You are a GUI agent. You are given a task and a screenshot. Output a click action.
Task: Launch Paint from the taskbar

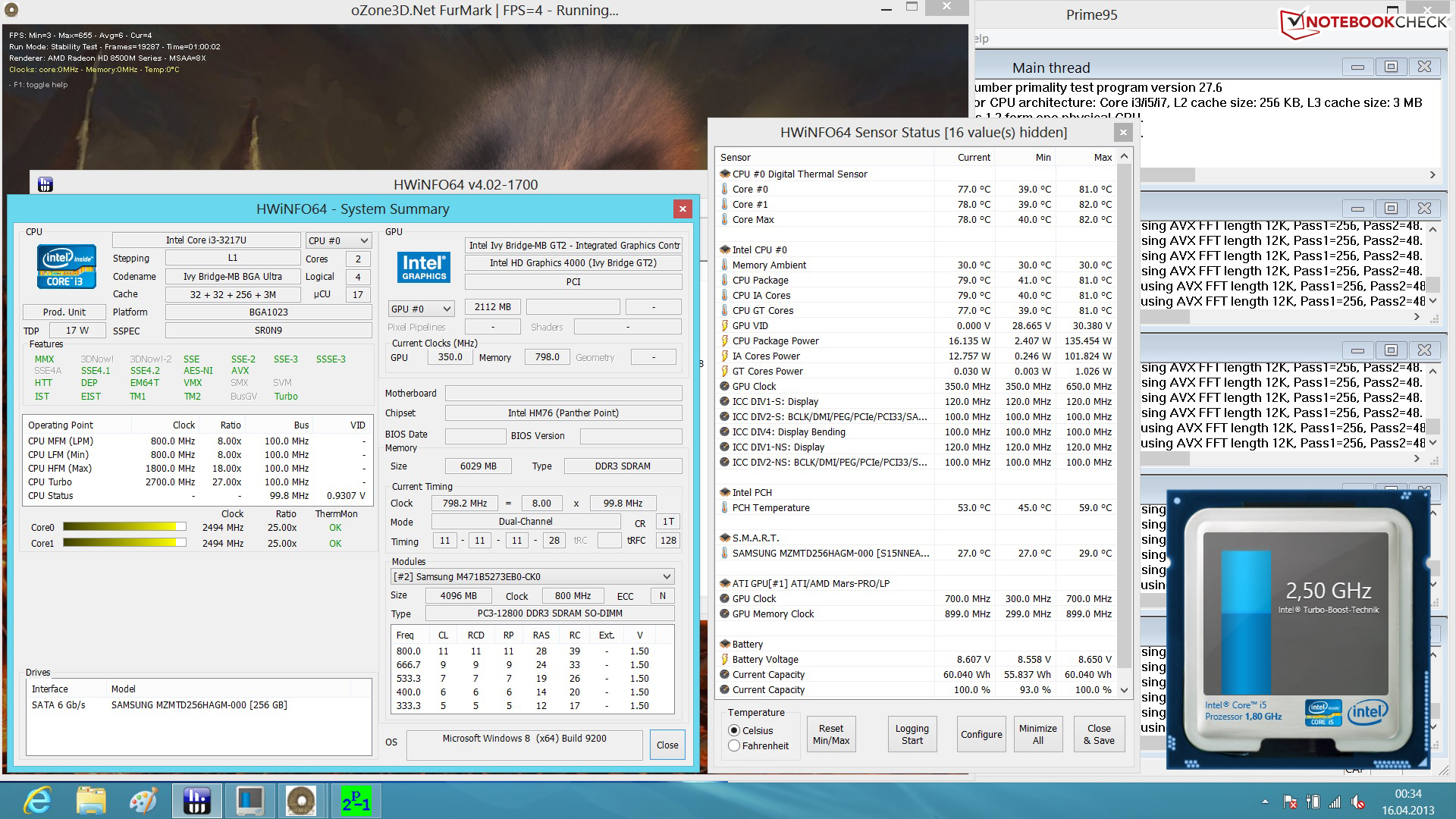coord(143,800)
